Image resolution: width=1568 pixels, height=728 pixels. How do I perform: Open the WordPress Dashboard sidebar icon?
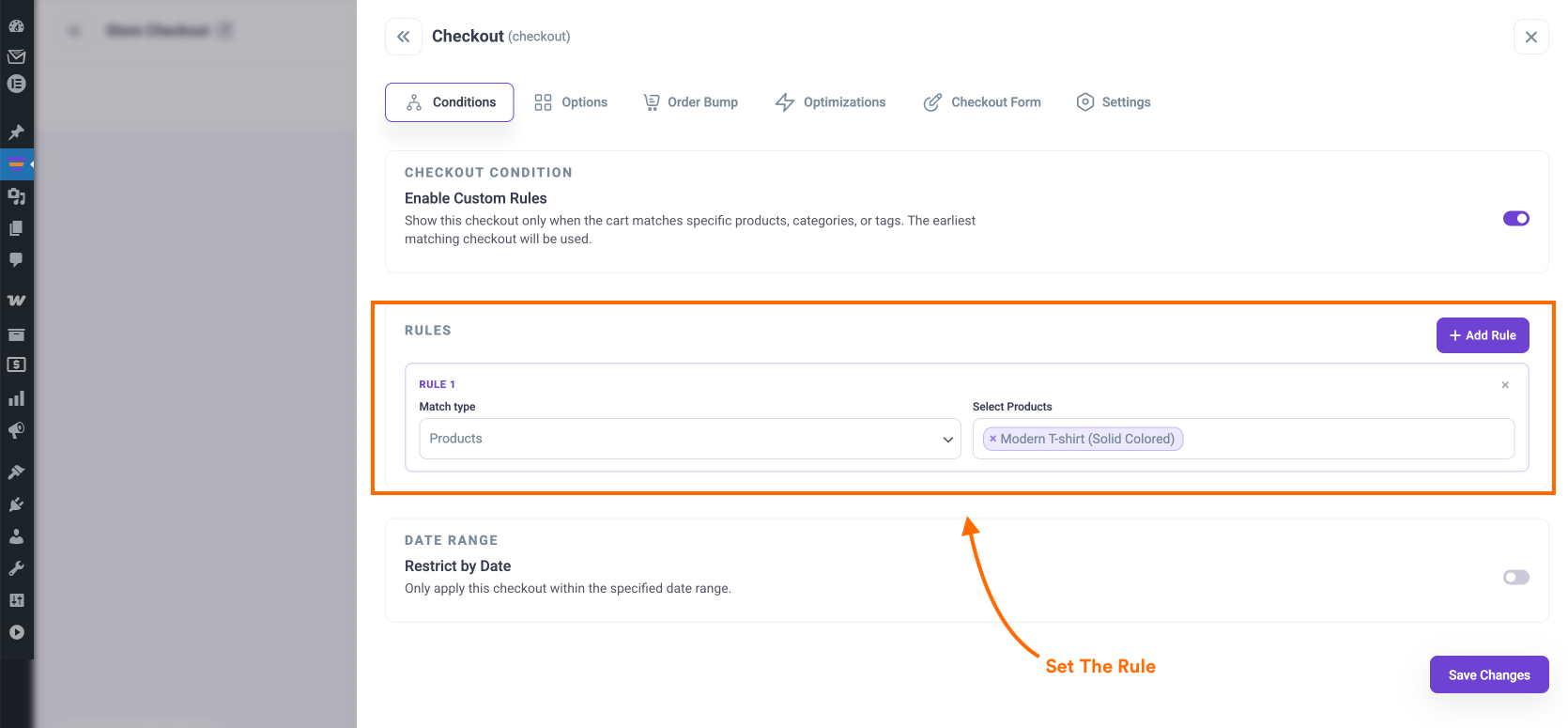coord(16,26)
